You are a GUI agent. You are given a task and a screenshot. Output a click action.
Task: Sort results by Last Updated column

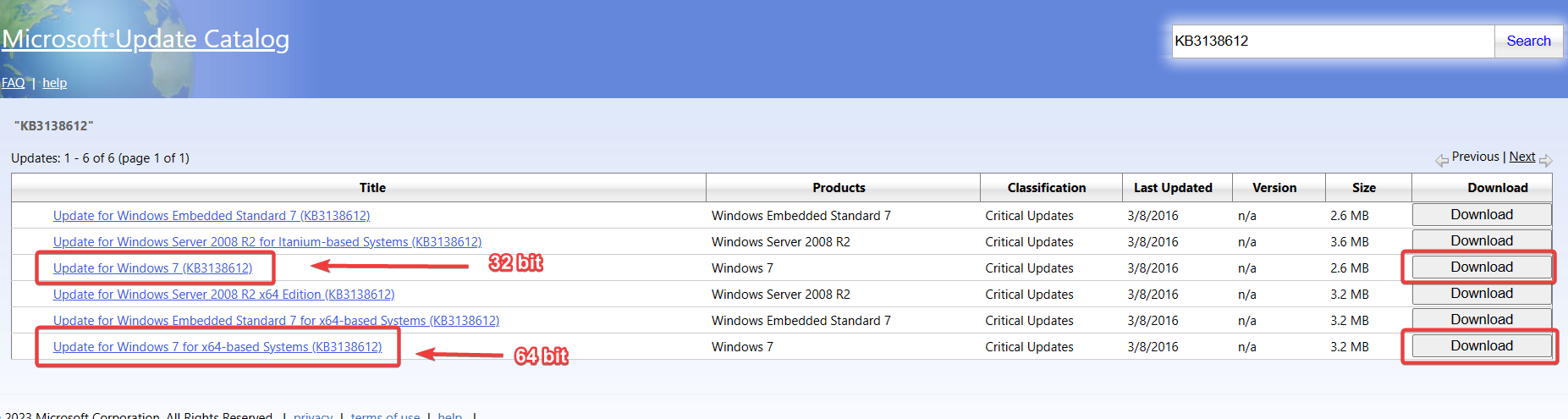click(x=1172, y=188)
